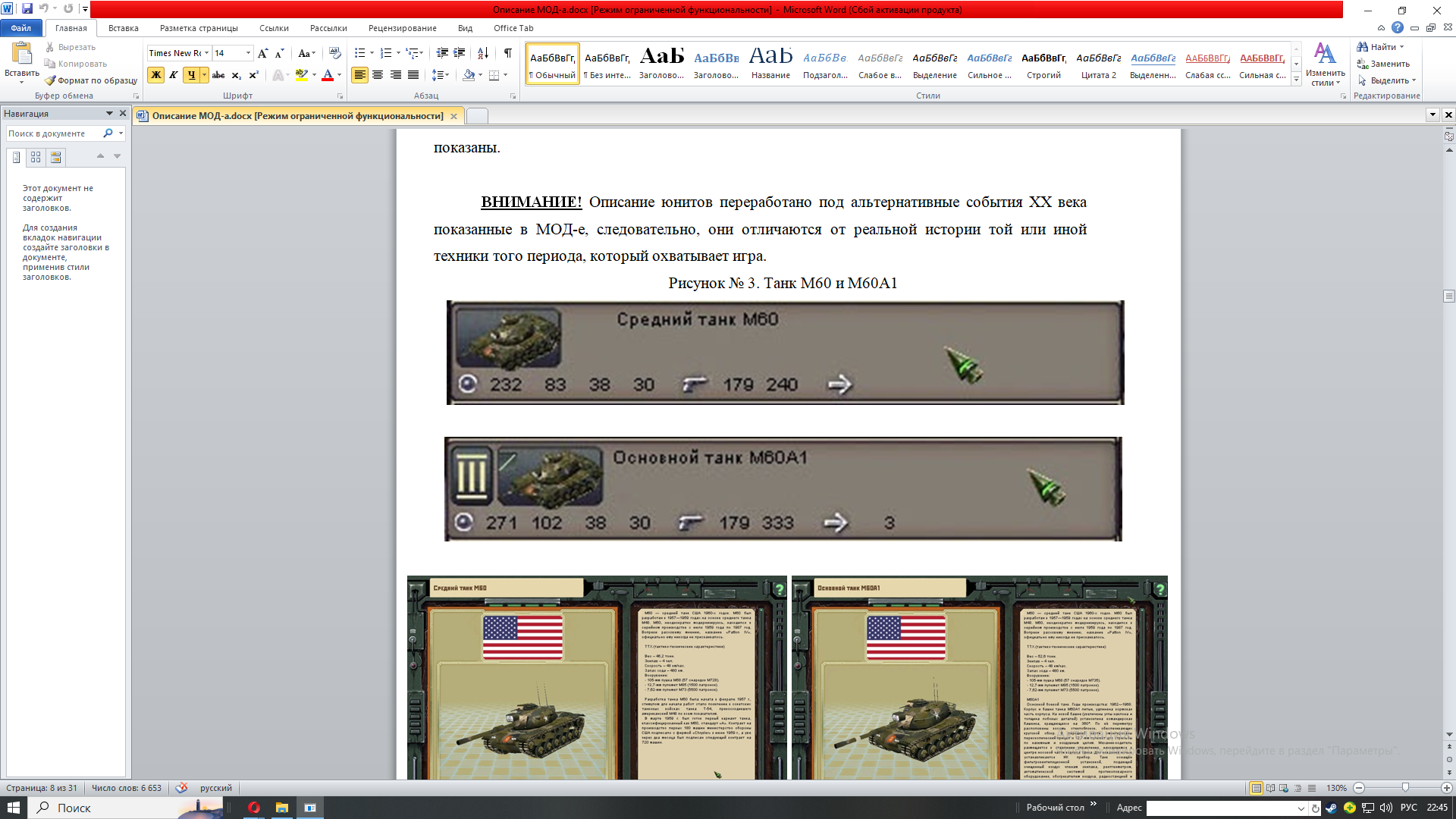Screen dimensions: 1456x819
Task: Click the Replace (Заменить) button
Action: [x=1383, y=64]
